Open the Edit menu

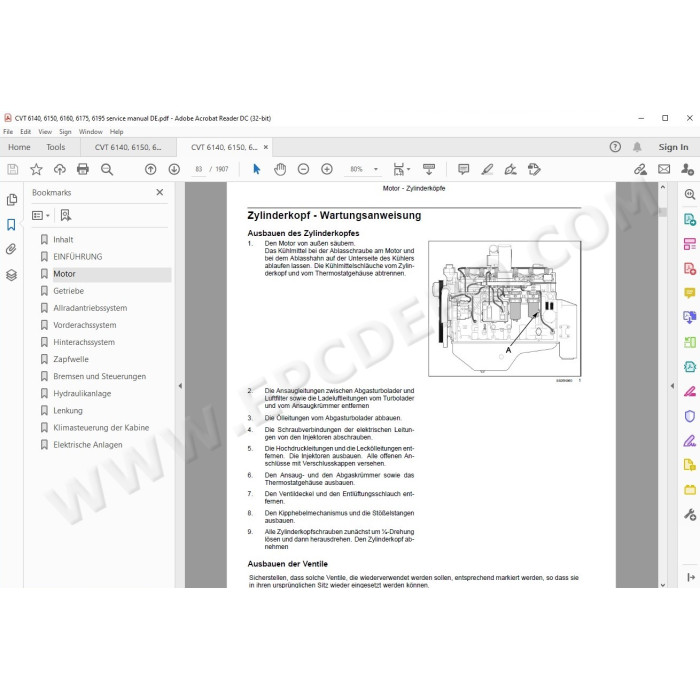(25, 132)
